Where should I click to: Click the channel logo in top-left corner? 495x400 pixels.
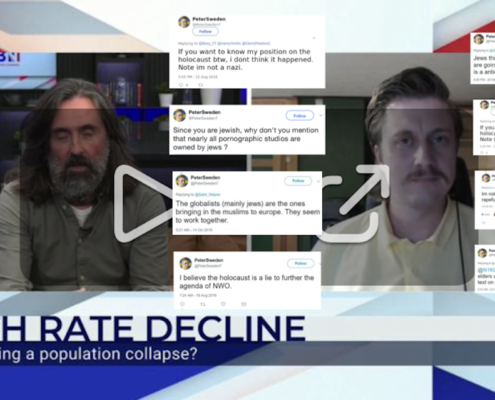[10, 57]
